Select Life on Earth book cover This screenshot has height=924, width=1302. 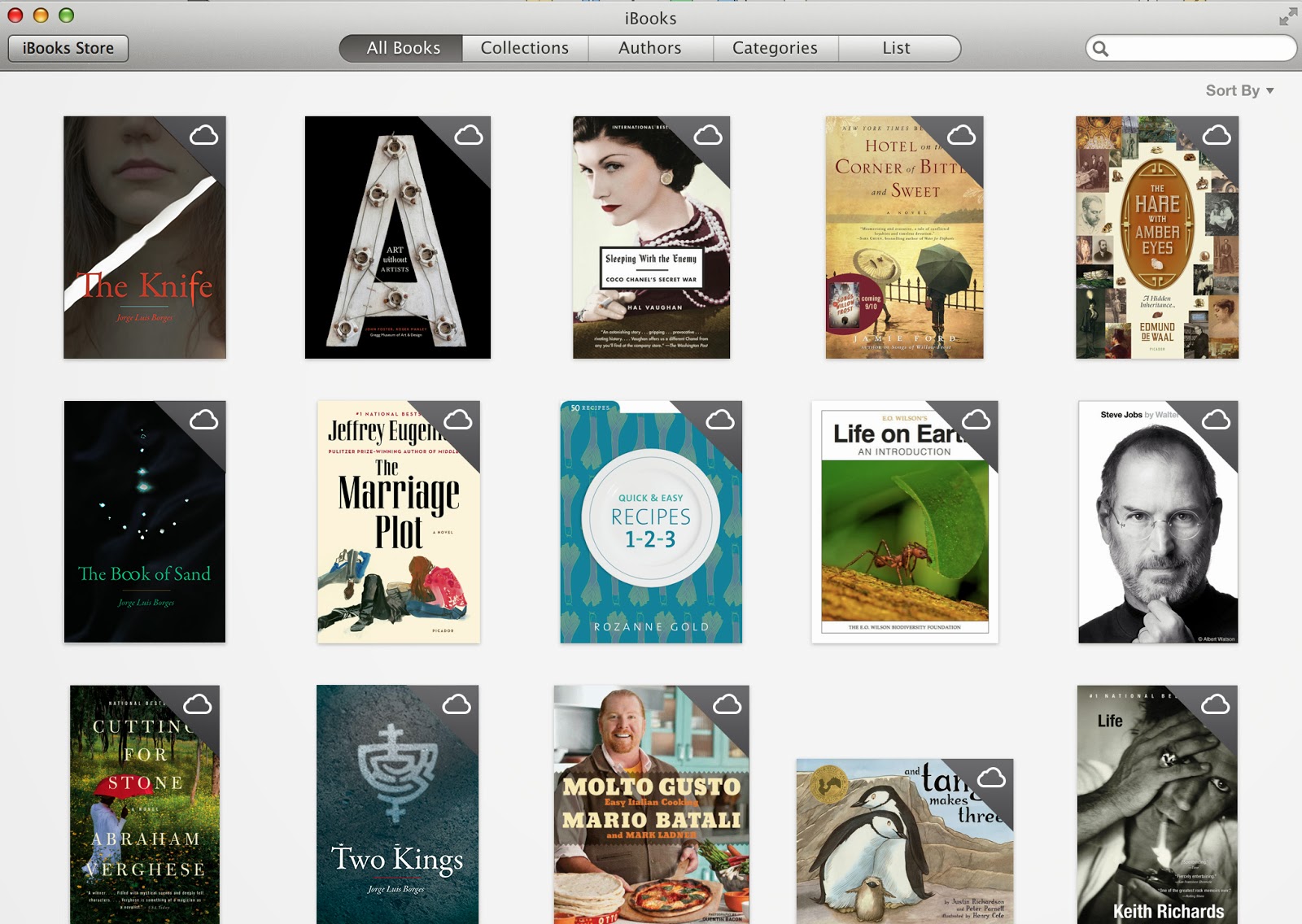tap(905, 522)
